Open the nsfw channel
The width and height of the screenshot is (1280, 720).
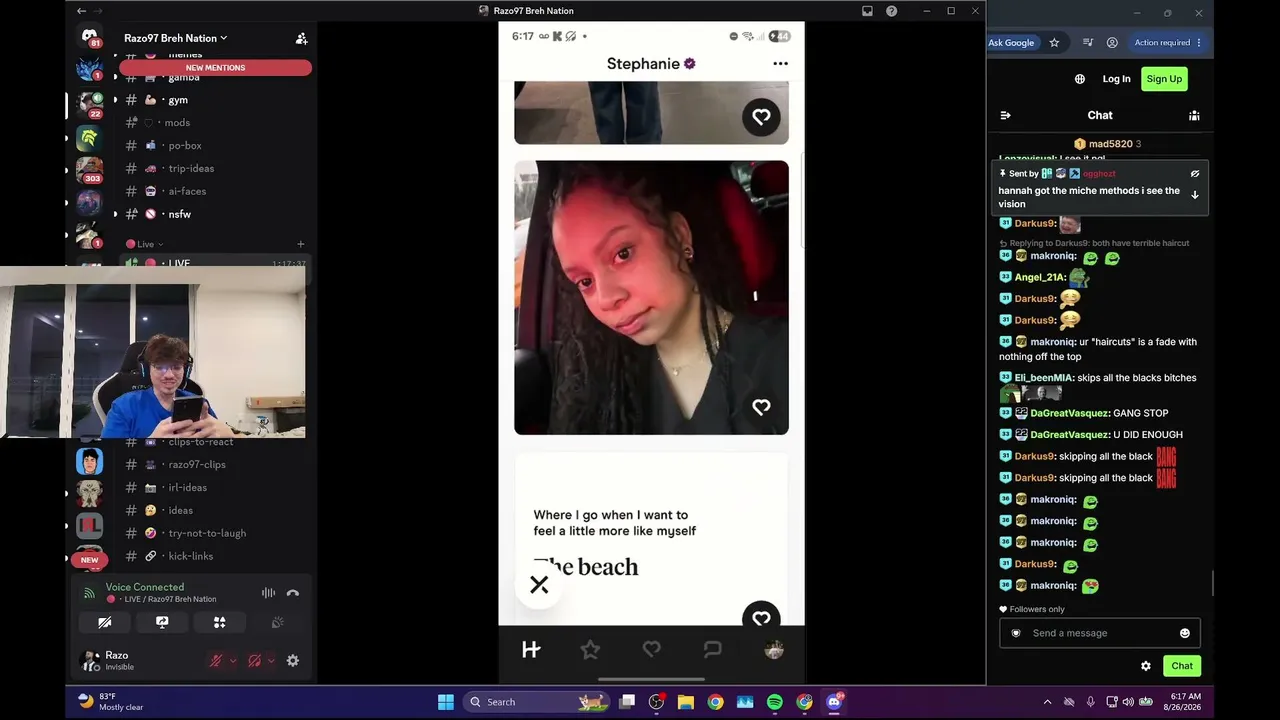(215, 214)
